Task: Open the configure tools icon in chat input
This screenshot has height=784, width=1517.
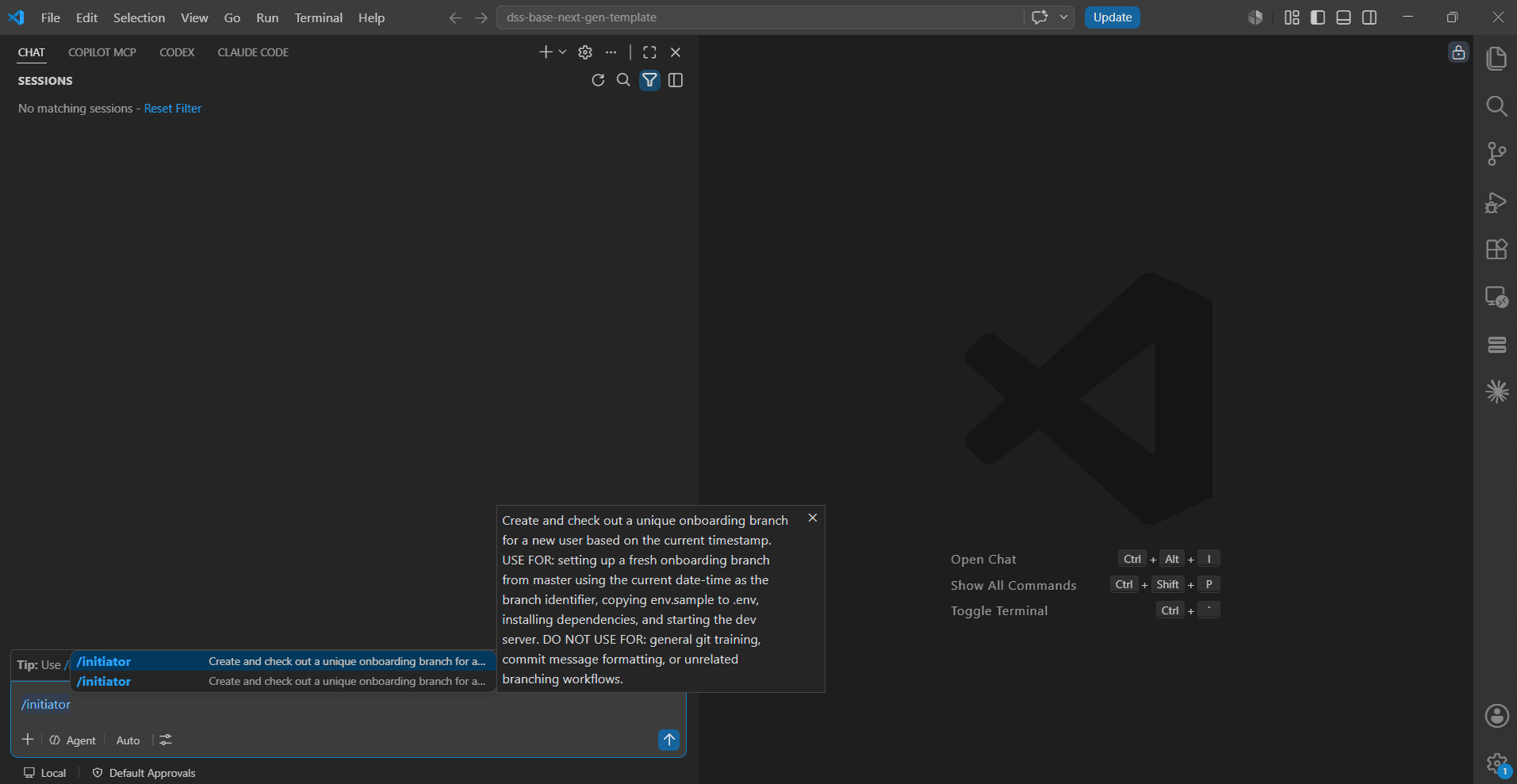Action: (166, 740)
